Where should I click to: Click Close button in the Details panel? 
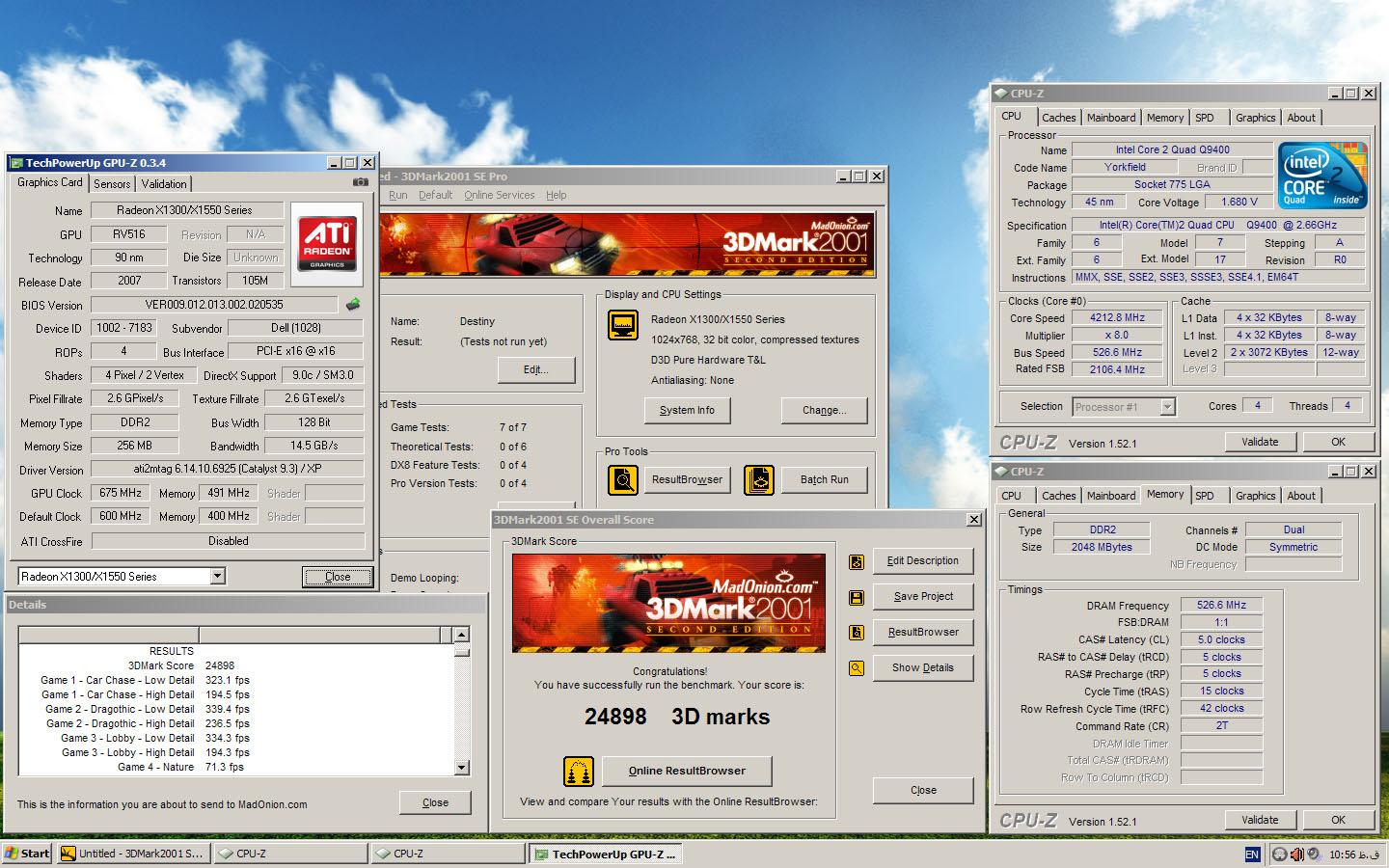(x=435, y=802)
